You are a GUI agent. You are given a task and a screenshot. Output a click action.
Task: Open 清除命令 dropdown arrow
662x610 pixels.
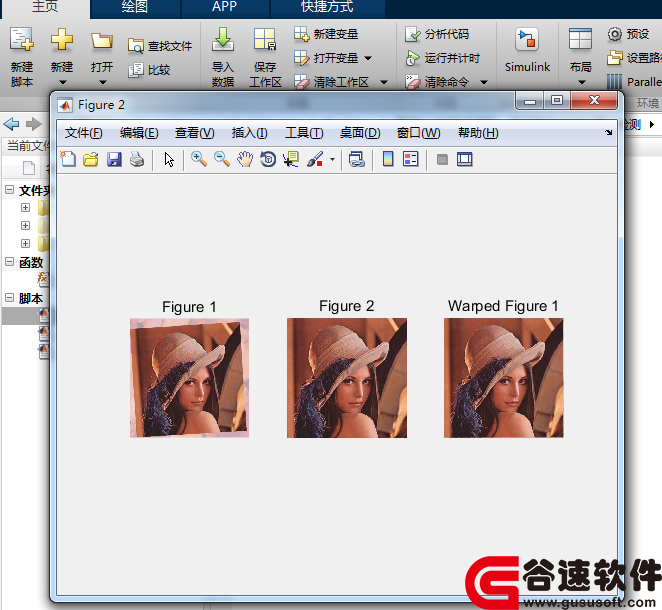(x=484, y=82)
